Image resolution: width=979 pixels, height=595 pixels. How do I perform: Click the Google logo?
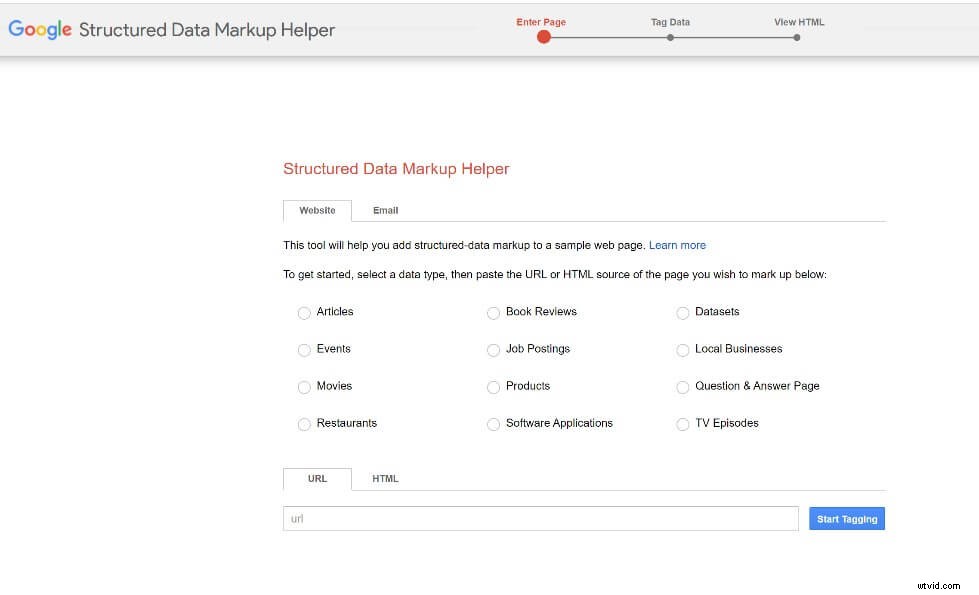point(39,29)
